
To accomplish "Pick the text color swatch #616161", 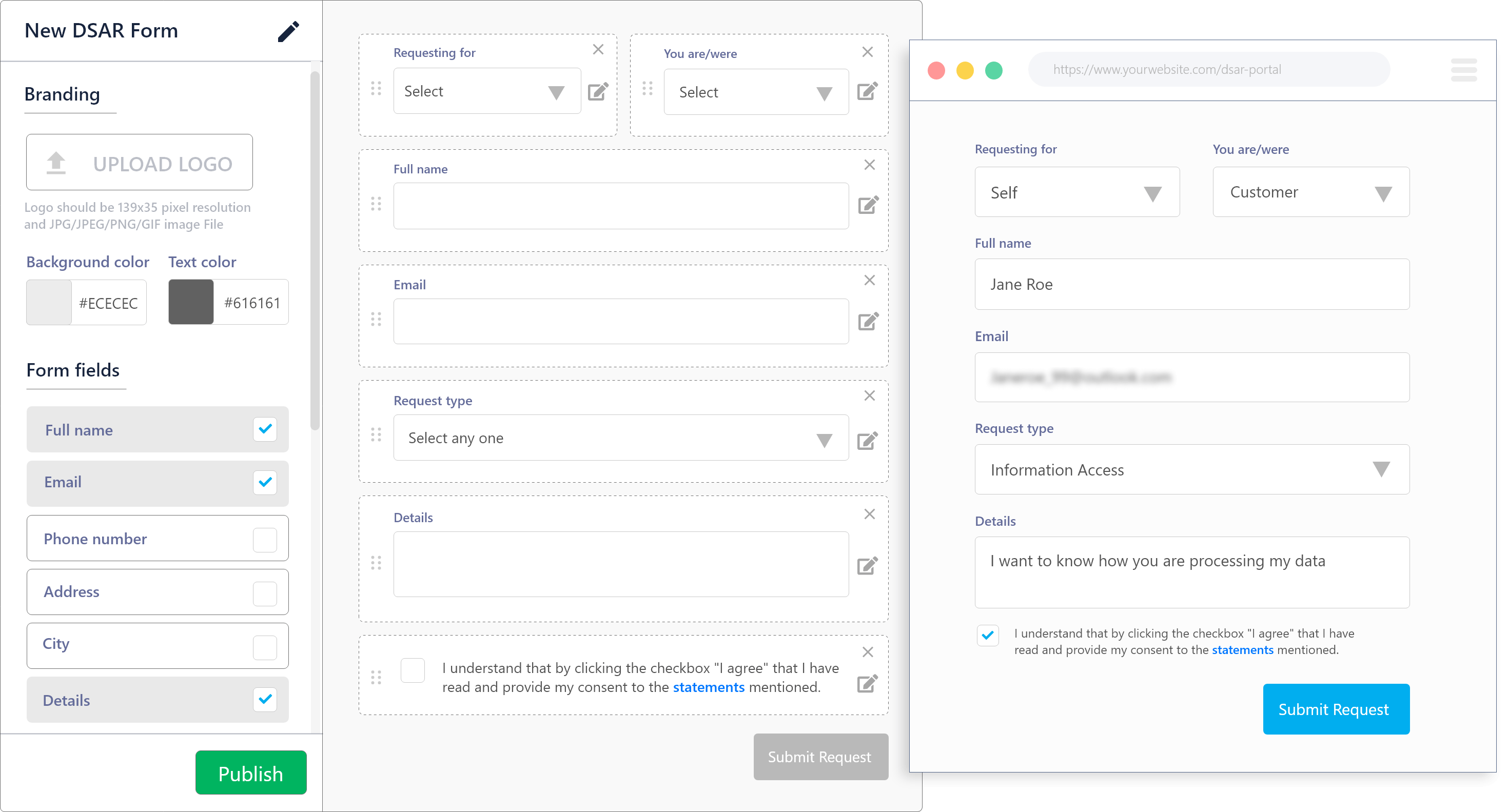I will point(191,302).
